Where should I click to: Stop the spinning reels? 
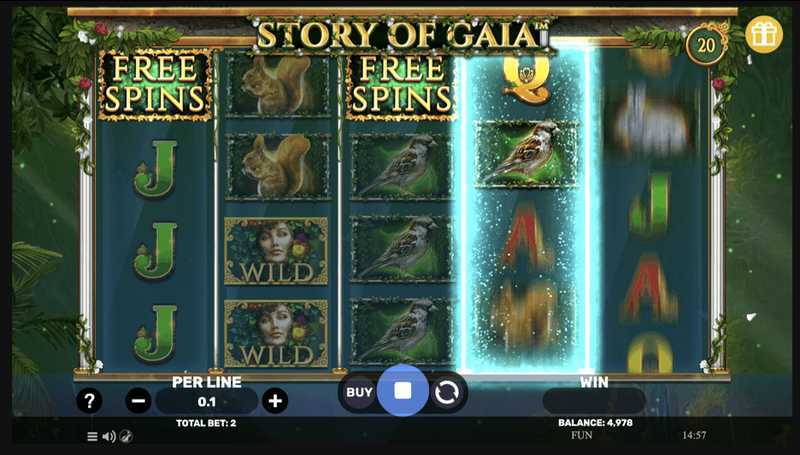pos(403,391)
